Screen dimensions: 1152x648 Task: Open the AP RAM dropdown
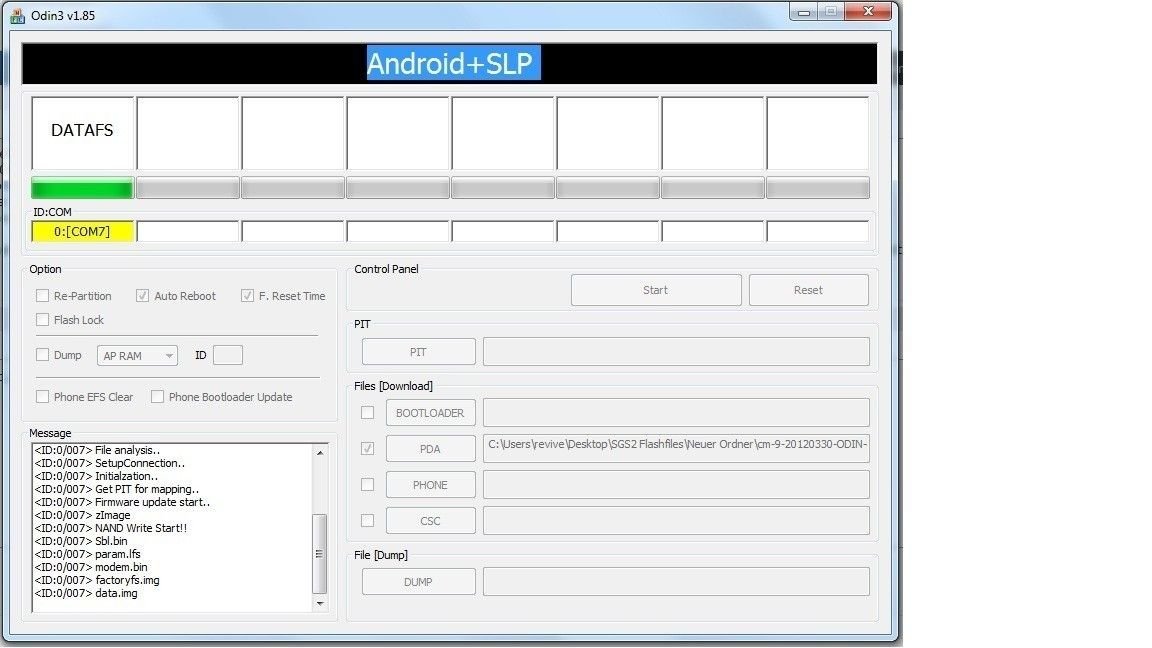tap(137, 356)
